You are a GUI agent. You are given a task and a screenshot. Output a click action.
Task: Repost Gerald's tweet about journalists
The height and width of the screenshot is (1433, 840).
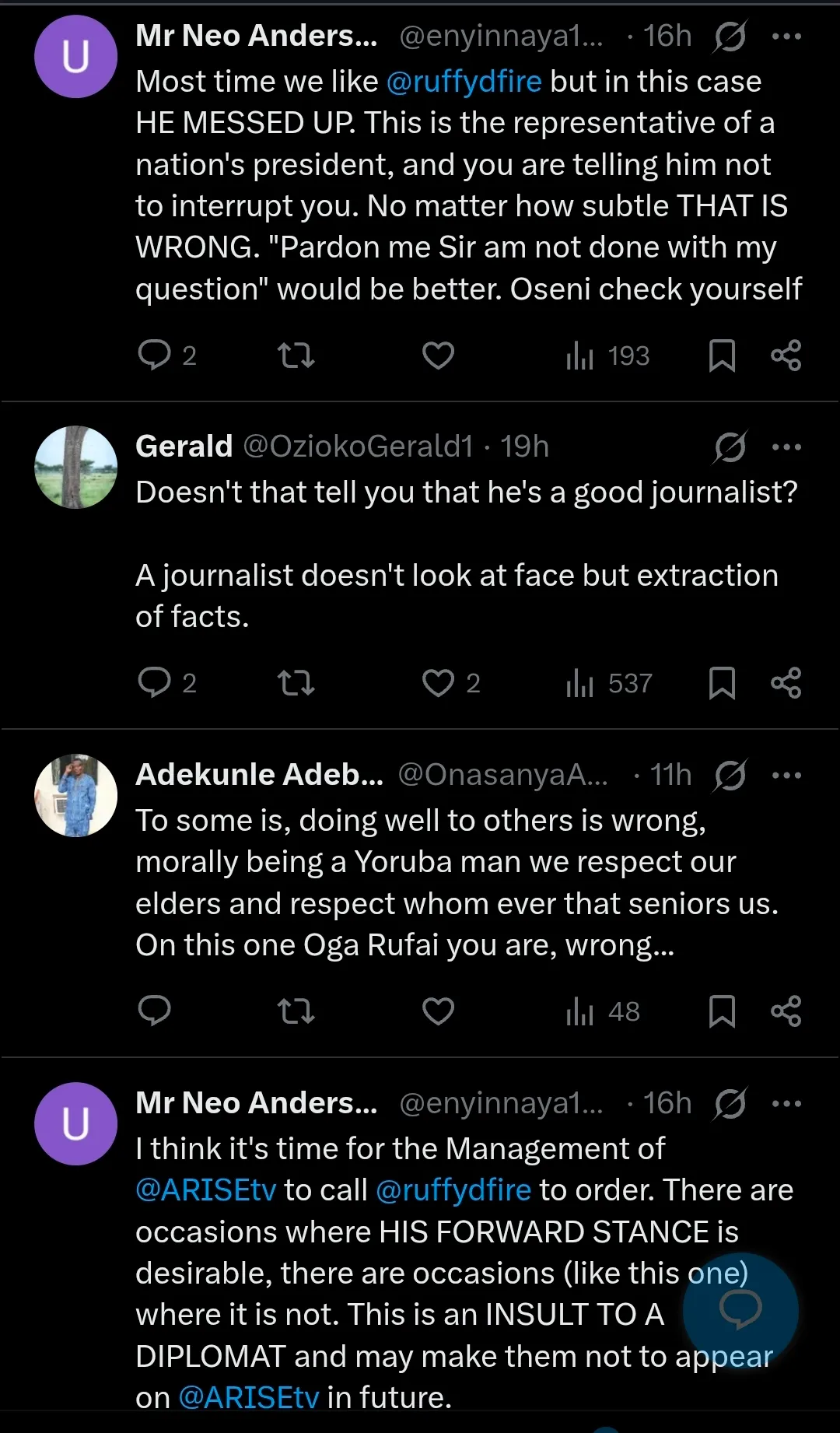tap(296, 683)
